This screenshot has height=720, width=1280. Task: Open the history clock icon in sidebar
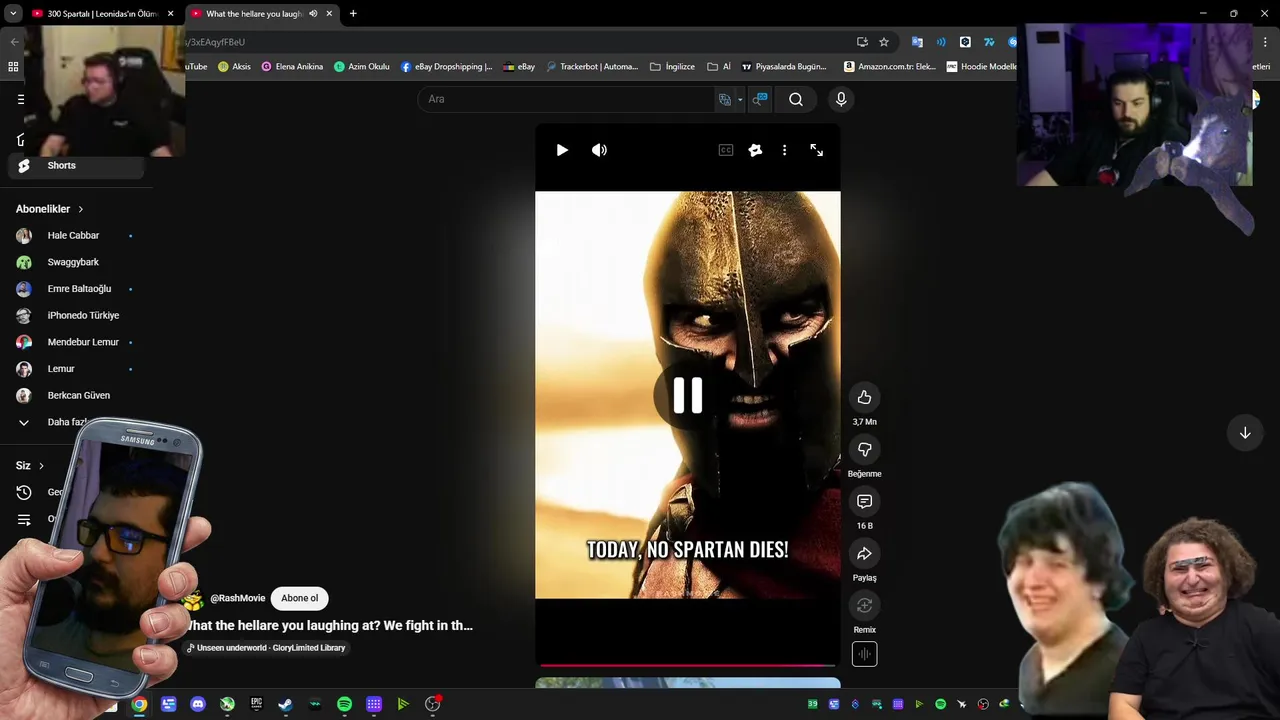pos(24,492)
